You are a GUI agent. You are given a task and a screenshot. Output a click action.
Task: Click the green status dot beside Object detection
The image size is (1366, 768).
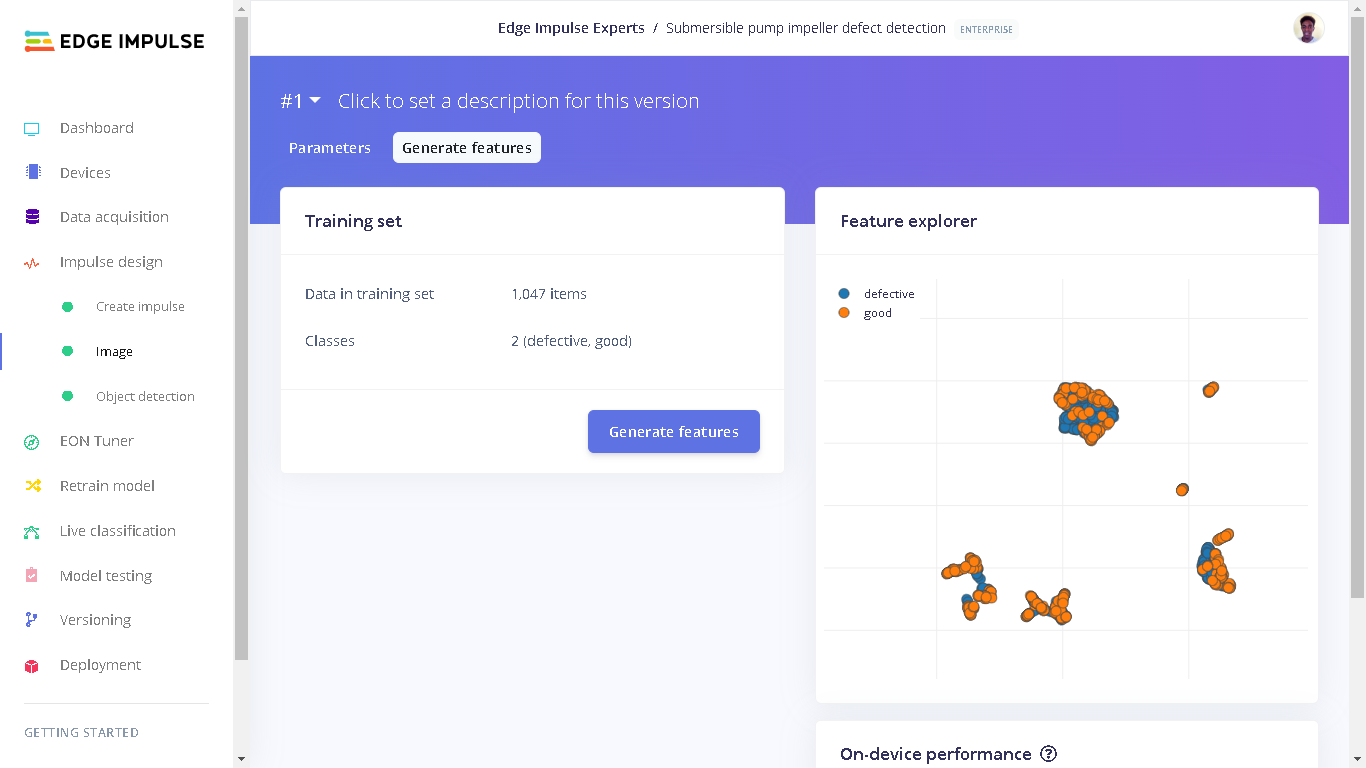(x=68, y=396)
